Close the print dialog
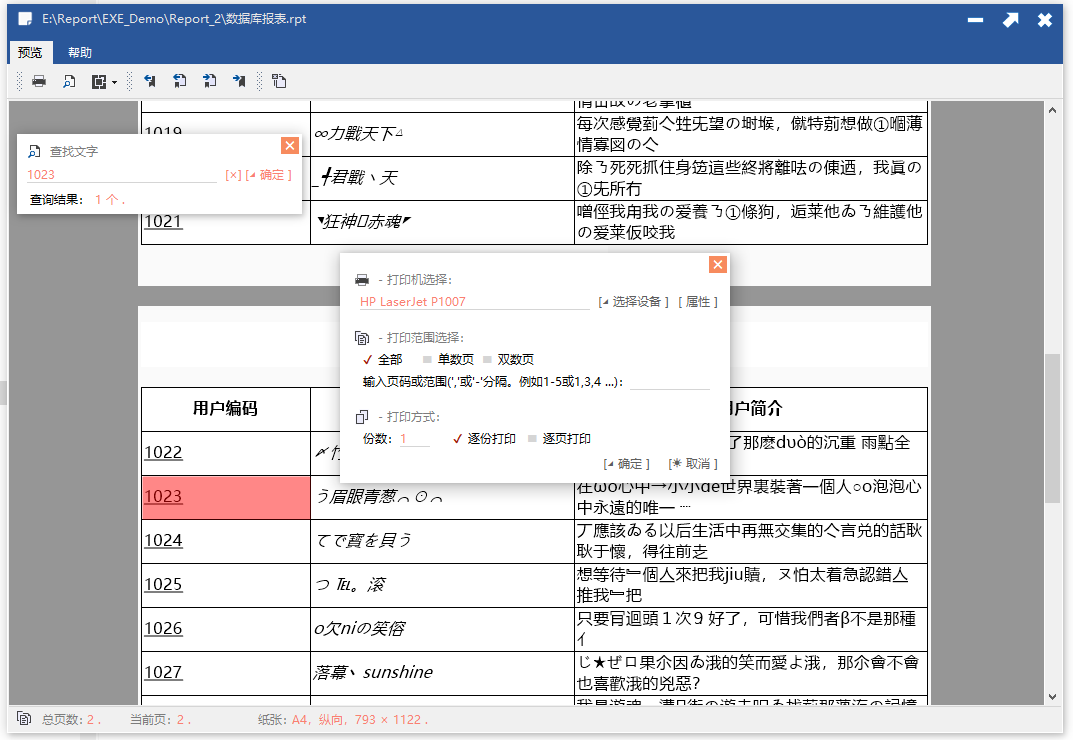 718,264
